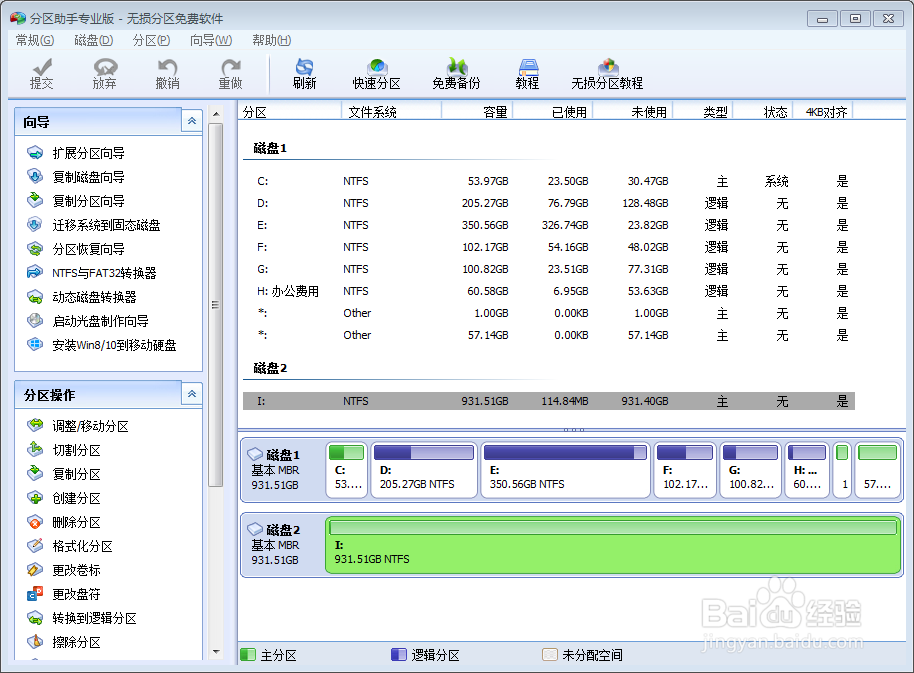The image size is (914, 673).
Task: Open the 快速分区 (Quick Partition) tool
Action: click(x=377, y=73)
